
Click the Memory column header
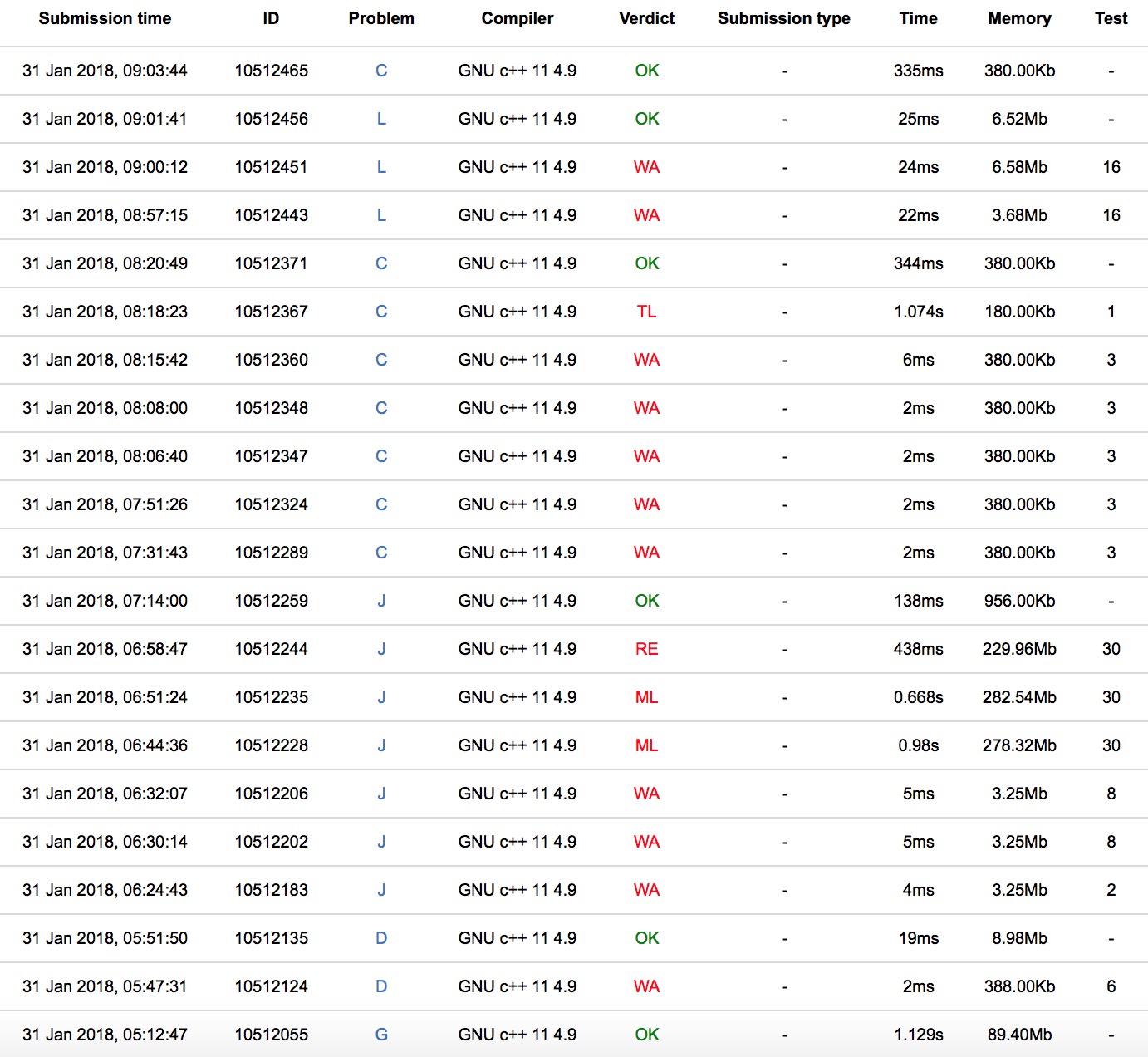click(1019, 18)
